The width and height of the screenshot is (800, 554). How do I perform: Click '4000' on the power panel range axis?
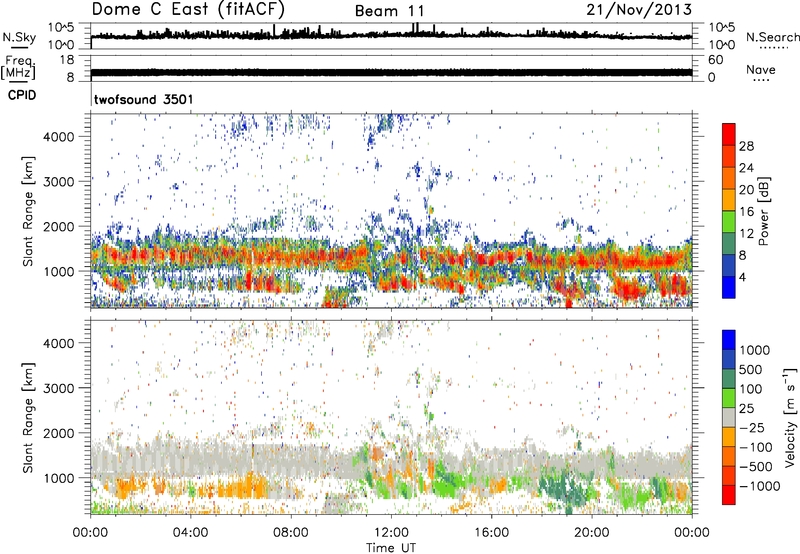(x=59, y=137)
